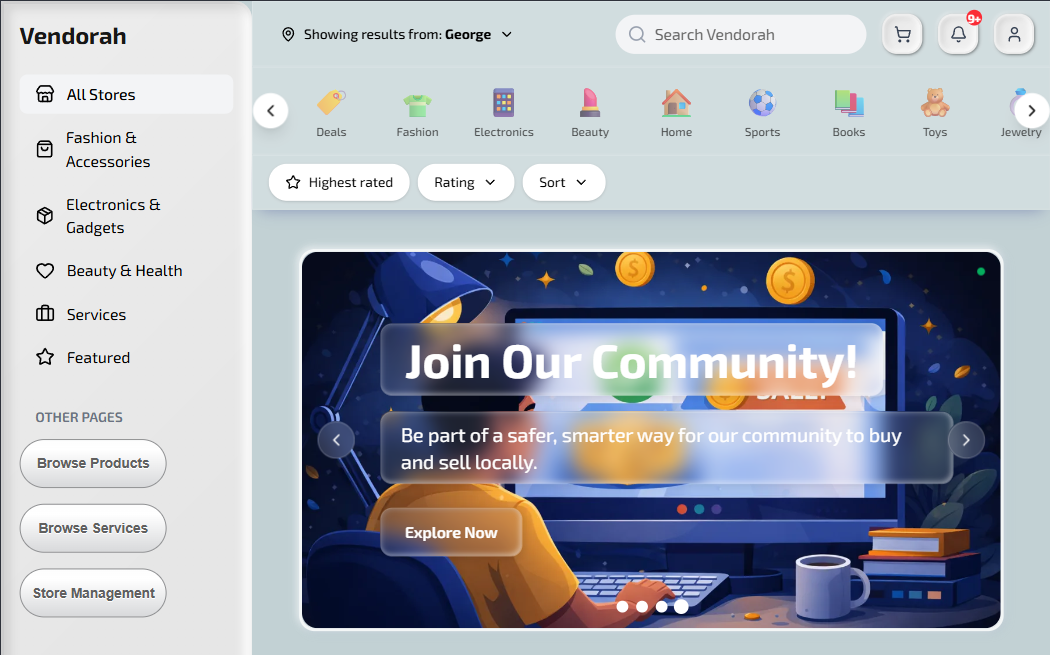Expand the Rating dropdown

tap(465, 182)
